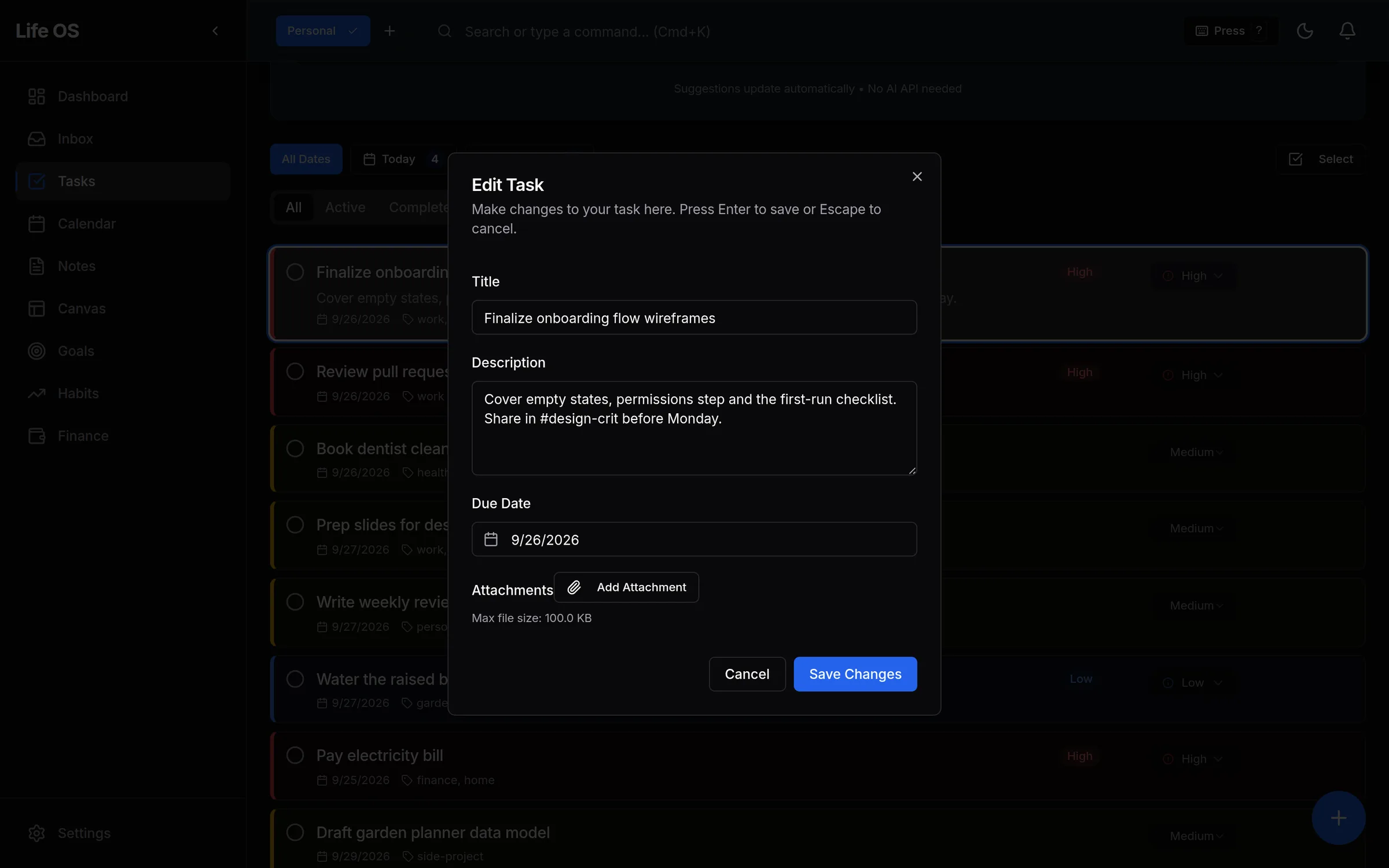Mark Pay electricity bill as complete
1389x868 pixels.
295,755
